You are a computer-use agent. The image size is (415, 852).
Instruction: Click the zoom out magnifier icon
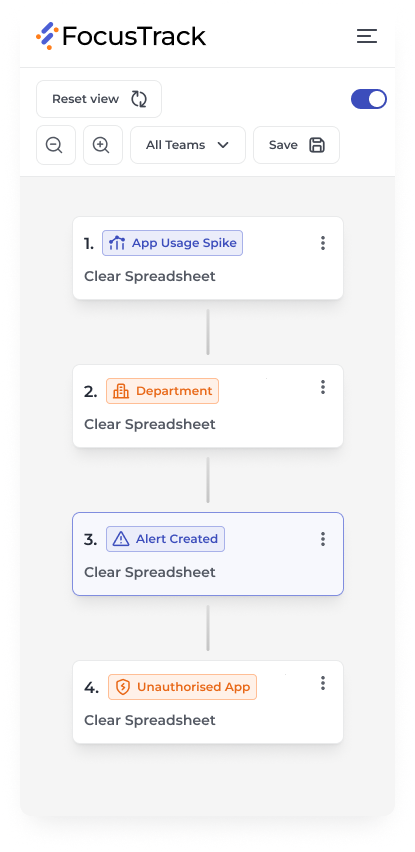[x=55, y=145]
